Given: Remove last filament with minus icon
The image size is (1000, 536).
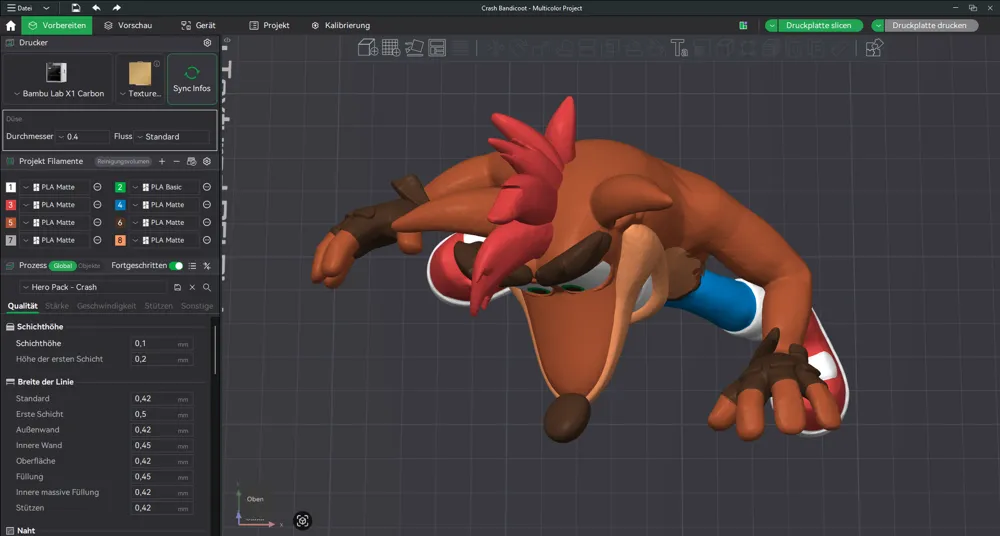Looking at the screenshot, I should [x=177, y=161].
